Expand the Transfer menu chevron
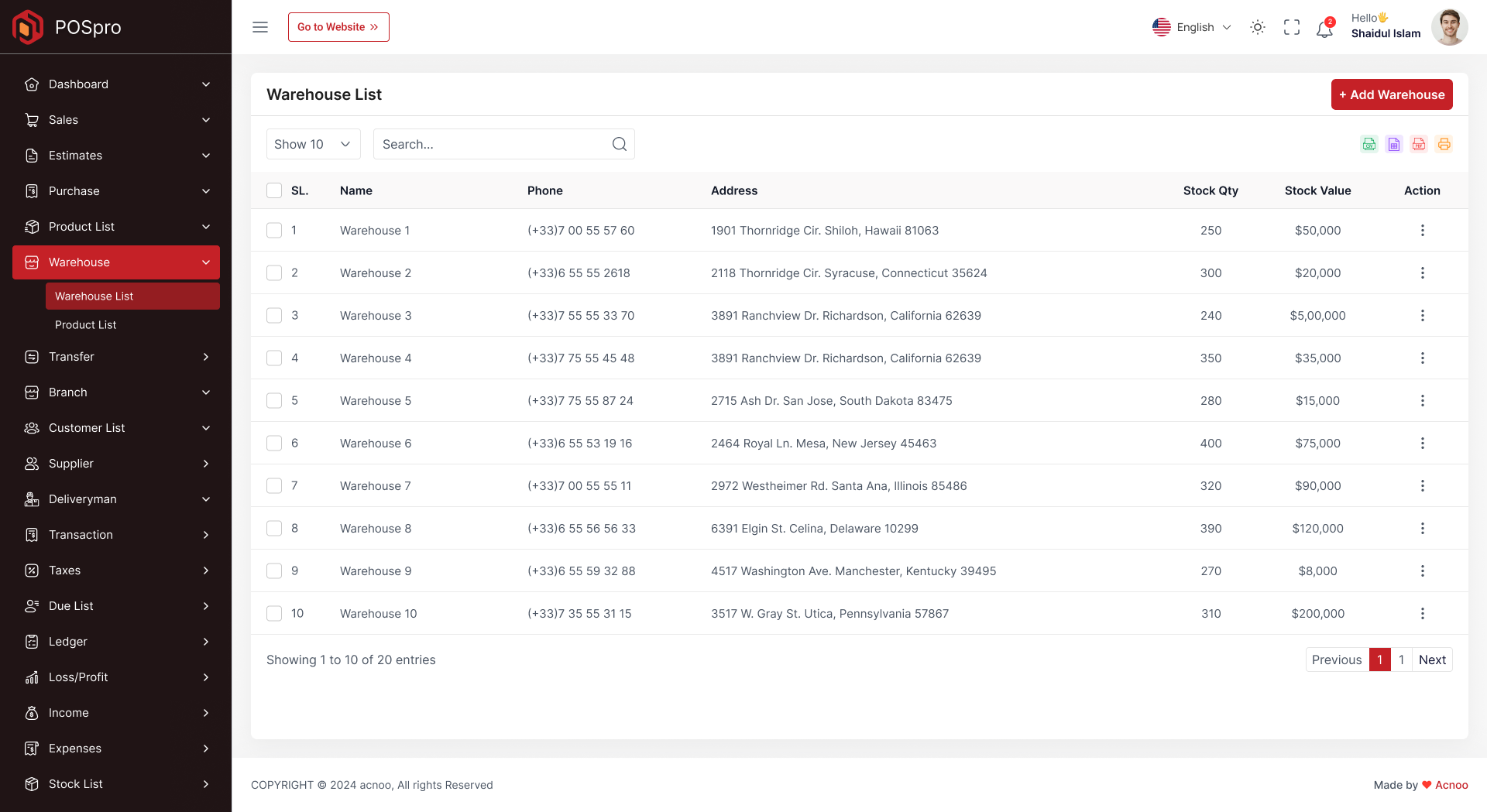This screenshot has width=1487, height=812. [206, 357]
